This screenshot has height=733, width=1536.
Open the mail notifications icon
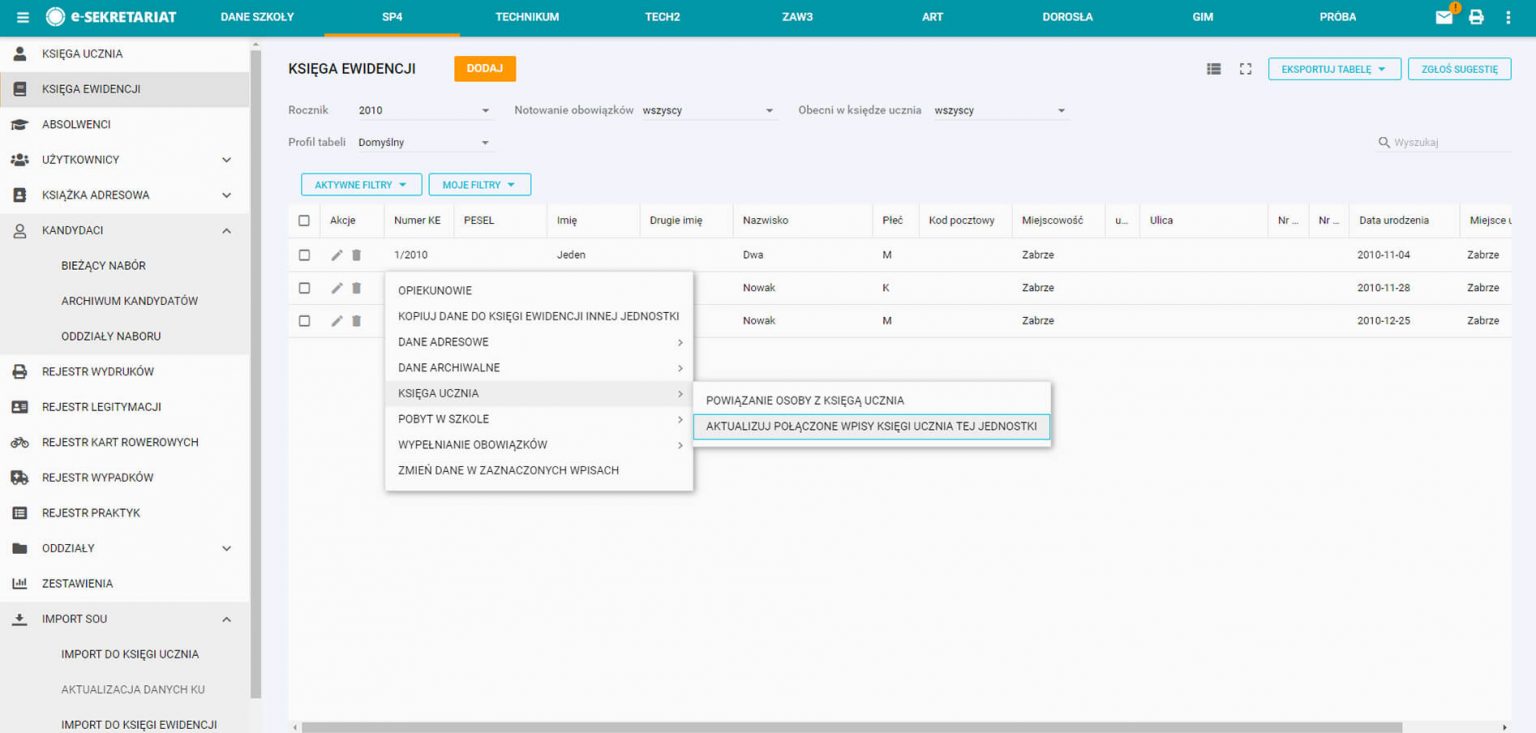click(1444, 17)
